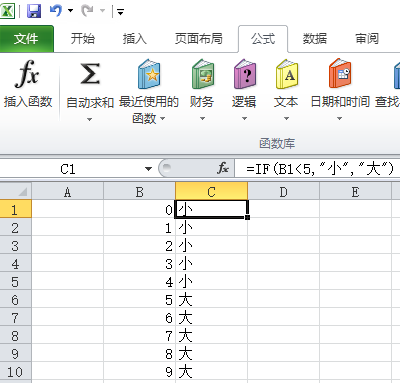This screenshot has height=383, width=400.
Task: Select column D header
Action: click(283, 192)
